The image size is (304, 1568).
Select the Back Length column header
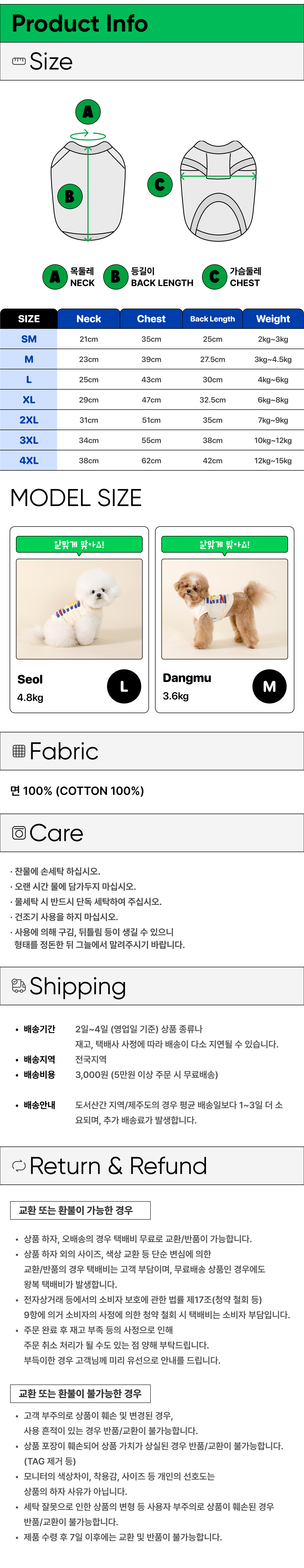(x=213, y=319)
